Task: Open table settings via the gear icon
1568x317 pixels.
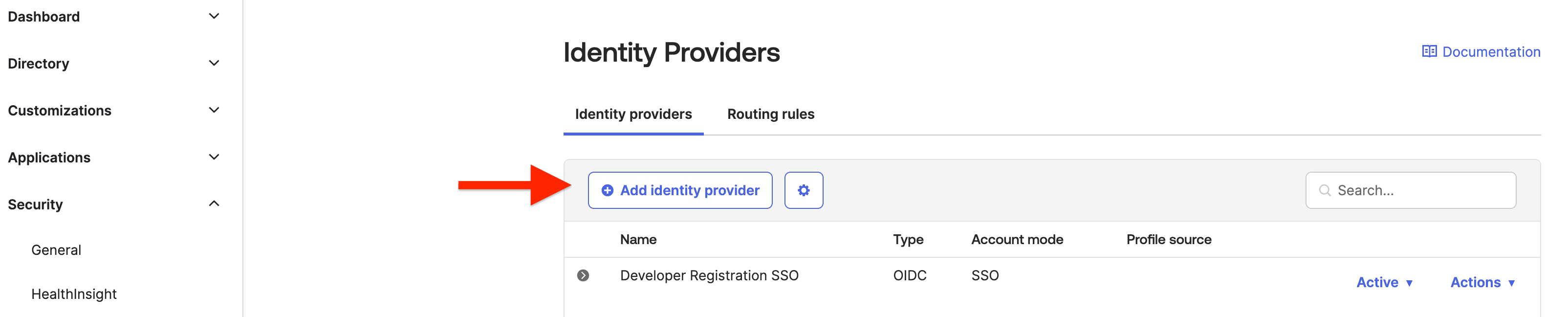Action: 804,190
